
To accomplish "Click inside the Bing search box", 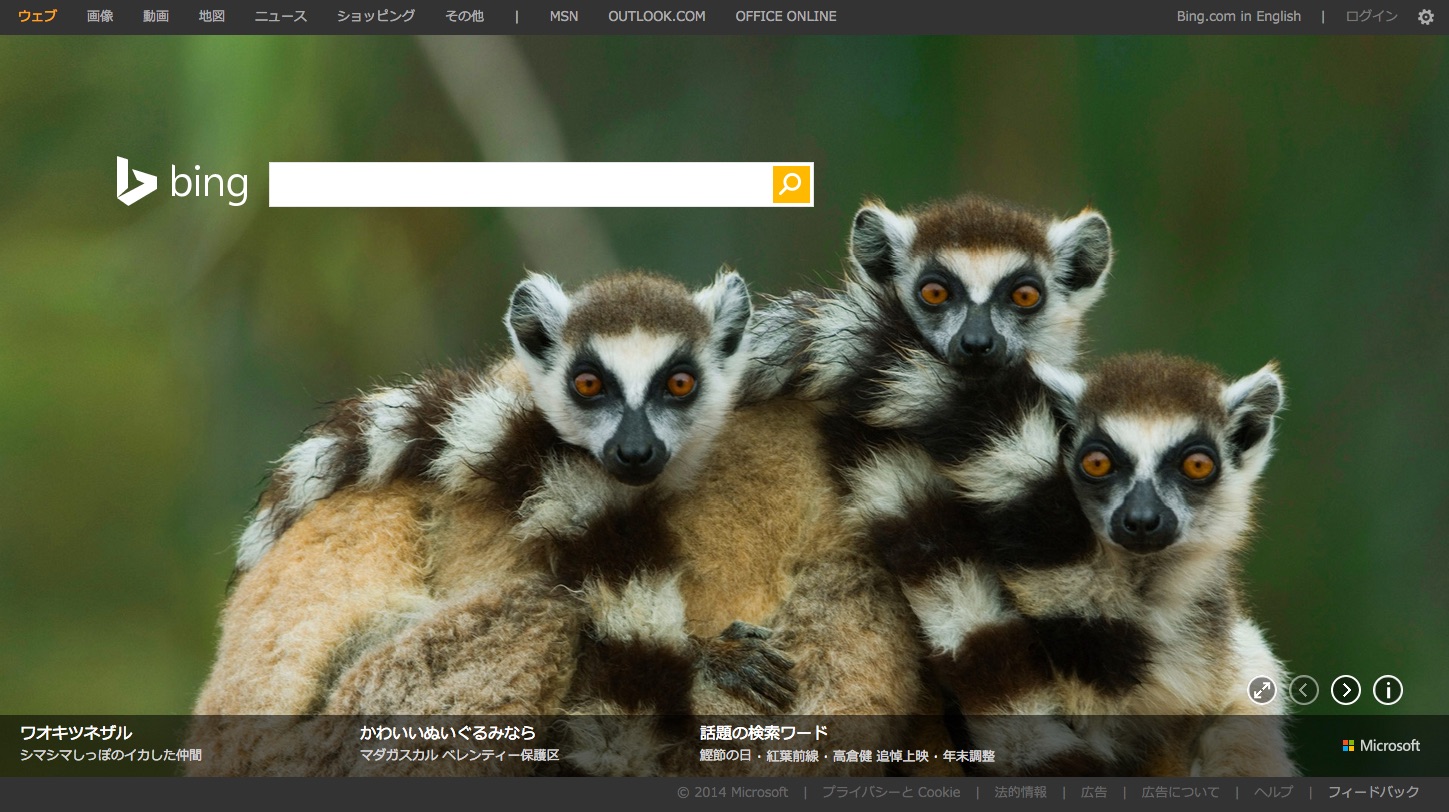I will 520,184.
